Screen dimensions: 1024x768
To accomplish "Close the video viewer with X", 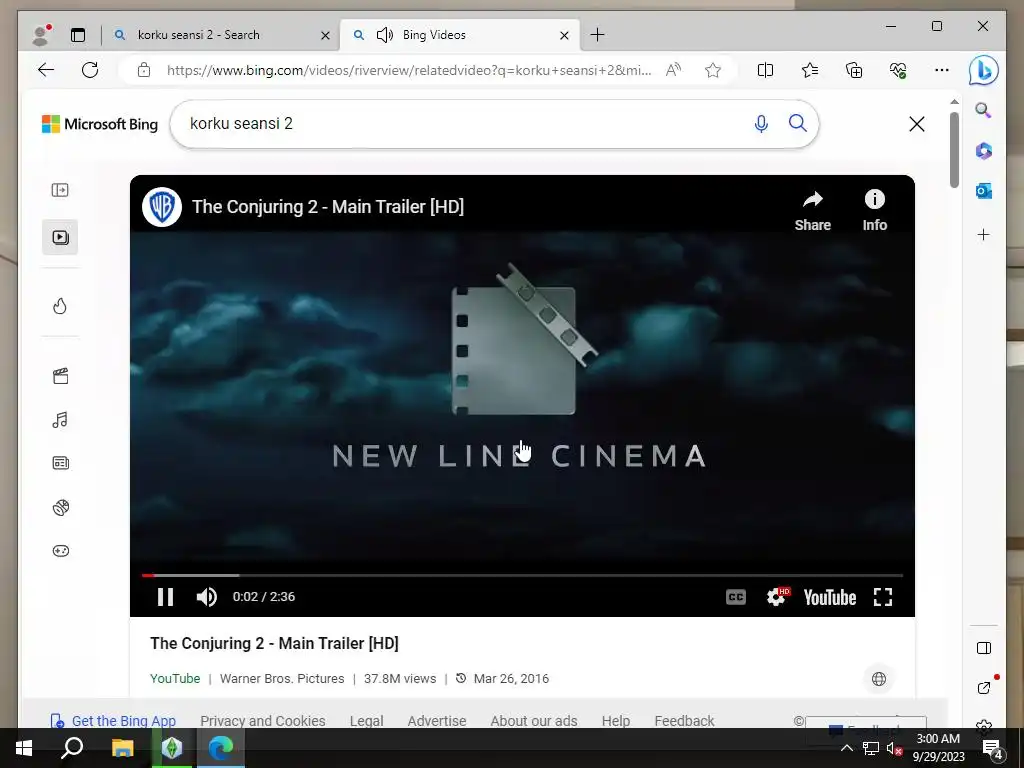I will pyautogui.click(x=917, y=124).
